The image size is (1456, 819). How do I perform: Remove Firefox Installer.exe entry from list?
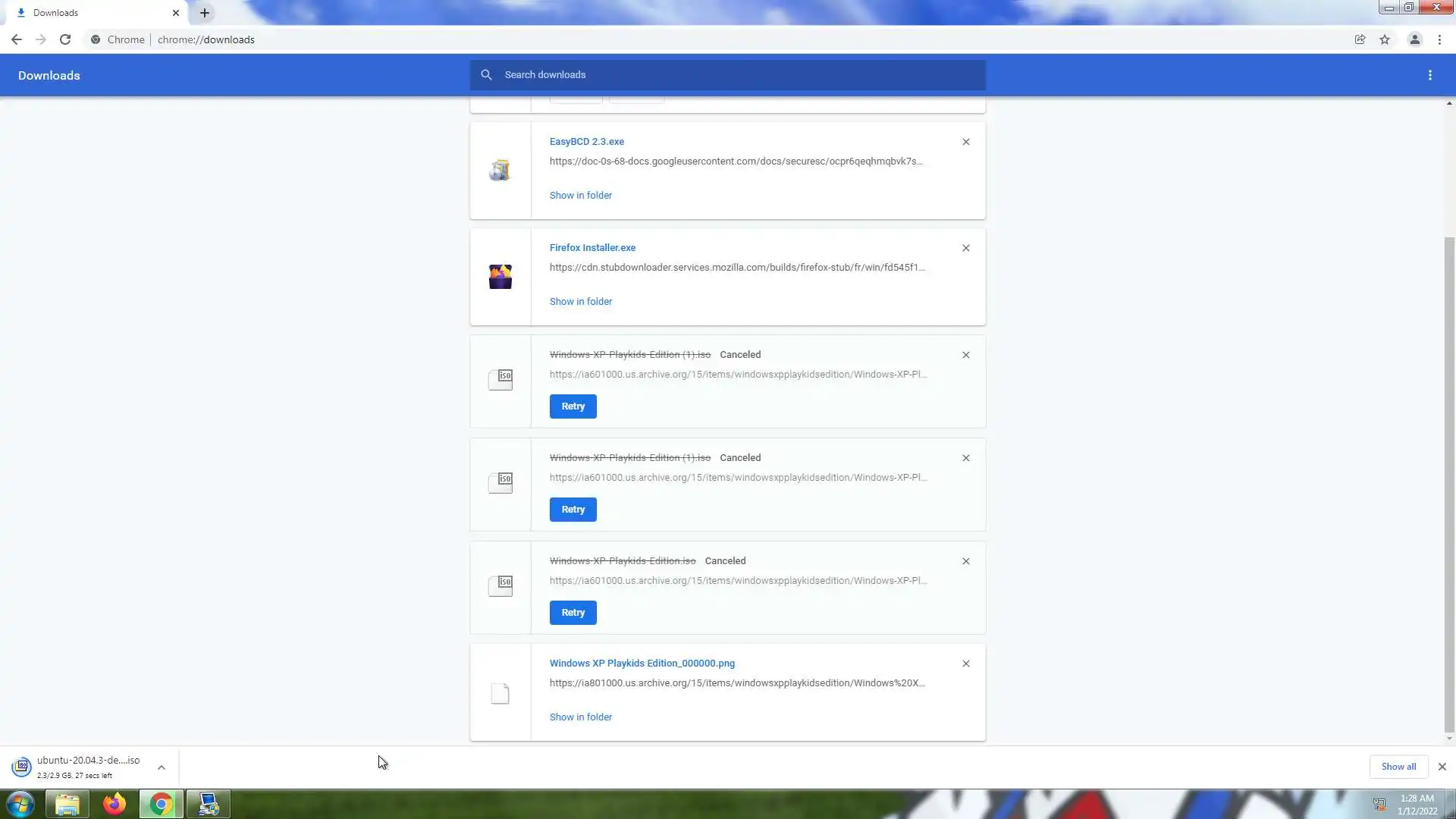point(965,248)
